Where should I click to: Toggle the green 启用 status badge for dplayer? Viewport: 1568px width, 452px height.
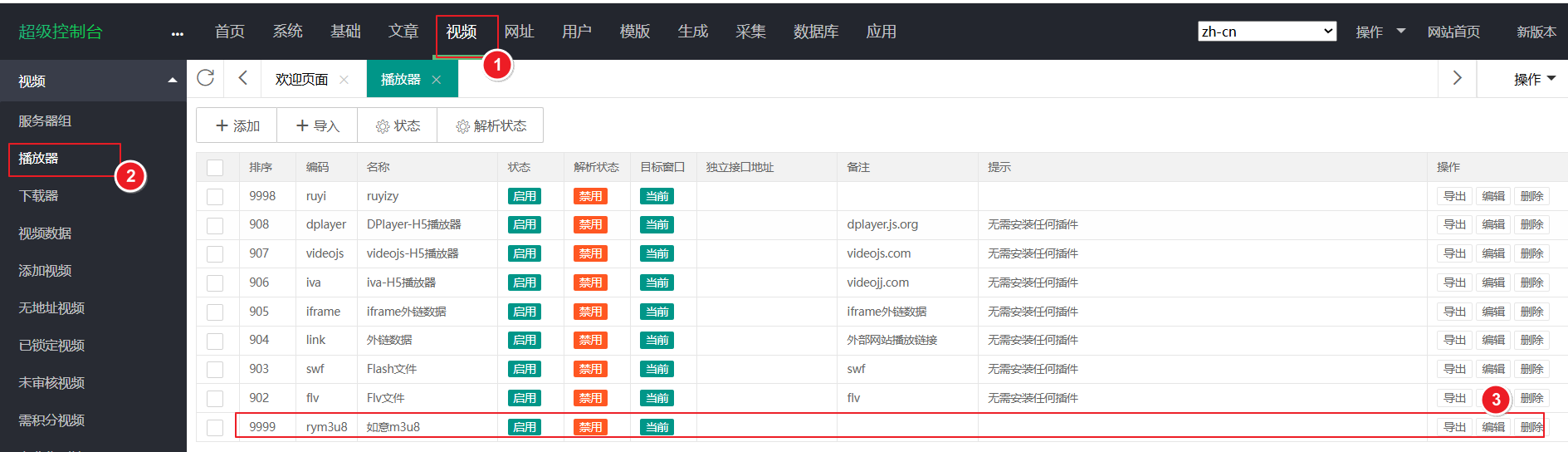525,224
